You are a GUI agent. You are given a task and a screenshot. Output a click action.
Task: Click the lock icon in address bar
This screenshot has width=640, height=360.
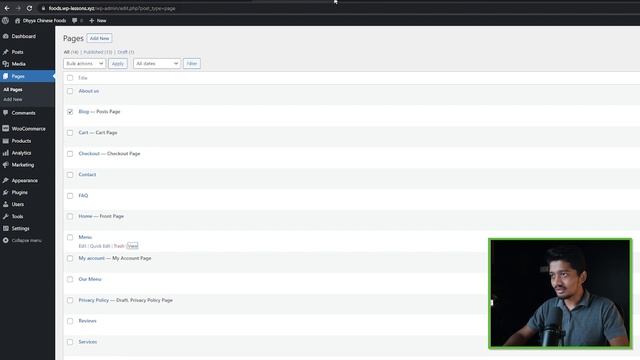43,8
